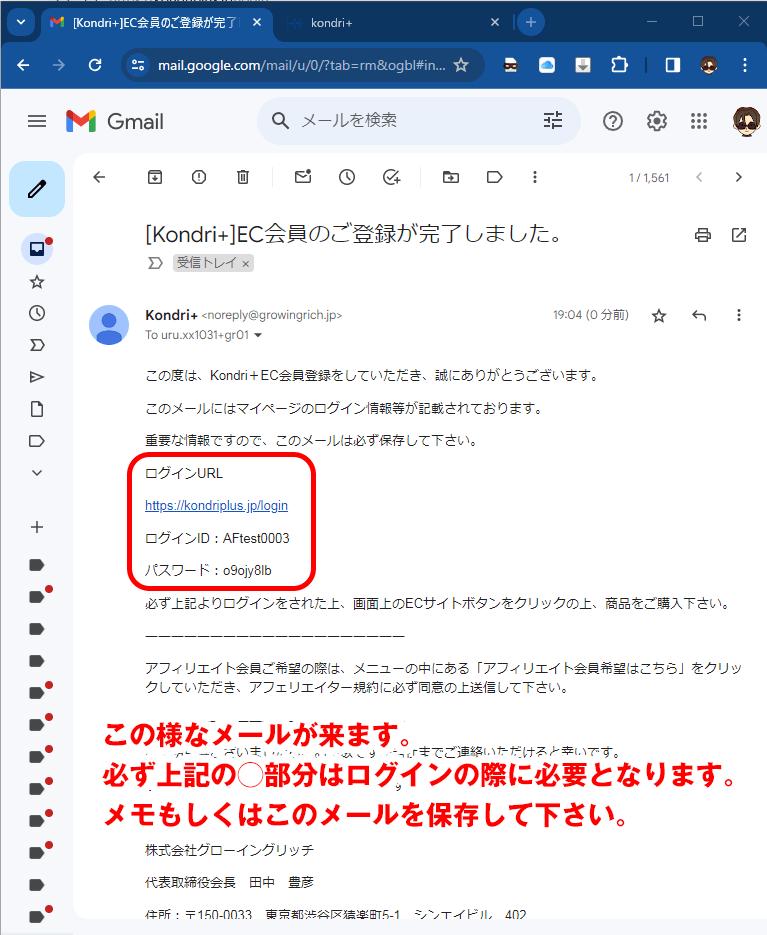Image resolution: width=767 pixels, height=935 pixels.
Task: Open the email in a new window
Action: click(x=739, y=235)
